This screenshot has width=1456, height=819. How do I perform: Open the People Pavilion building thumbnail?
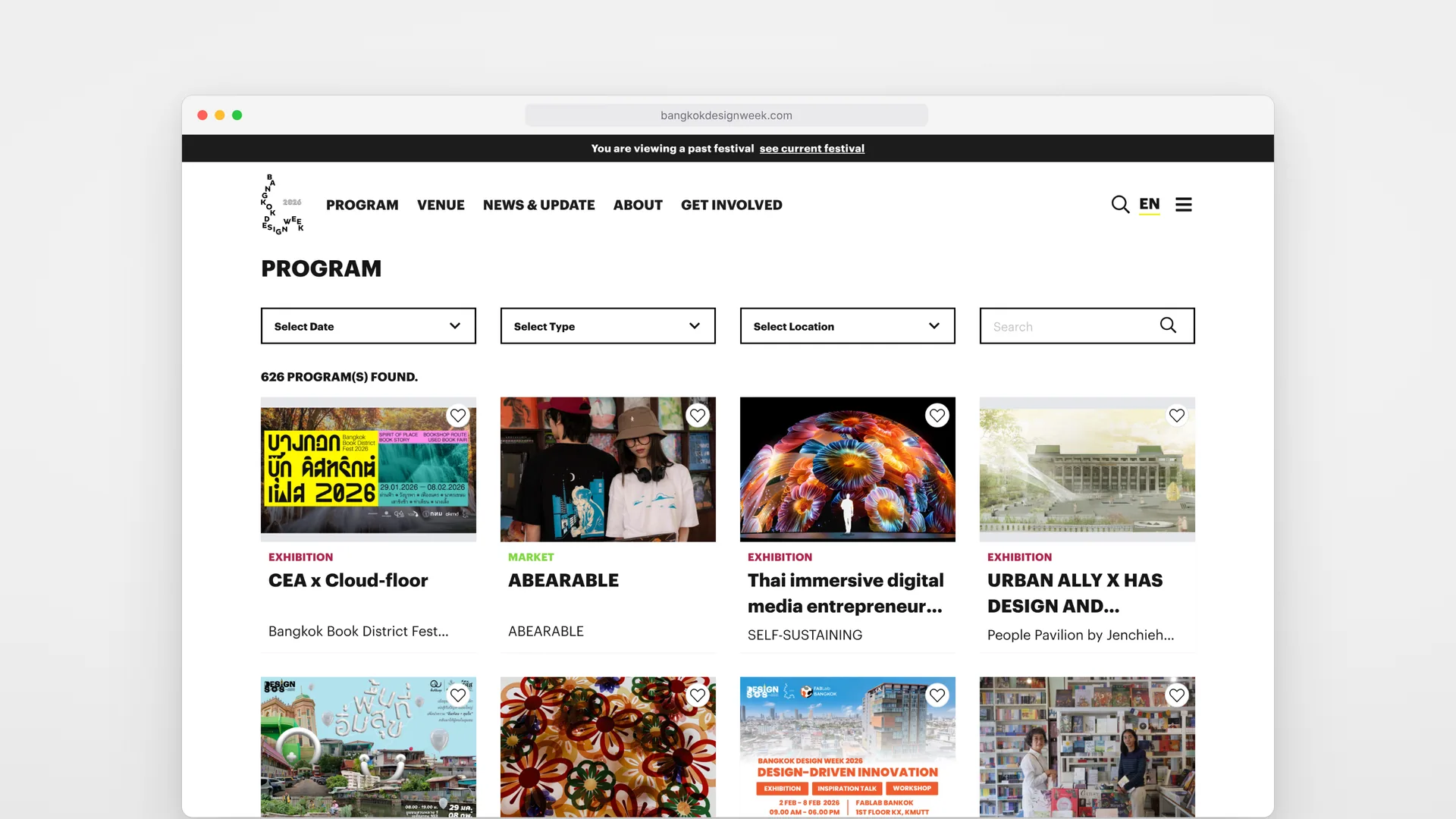(x=1087, y=469)
